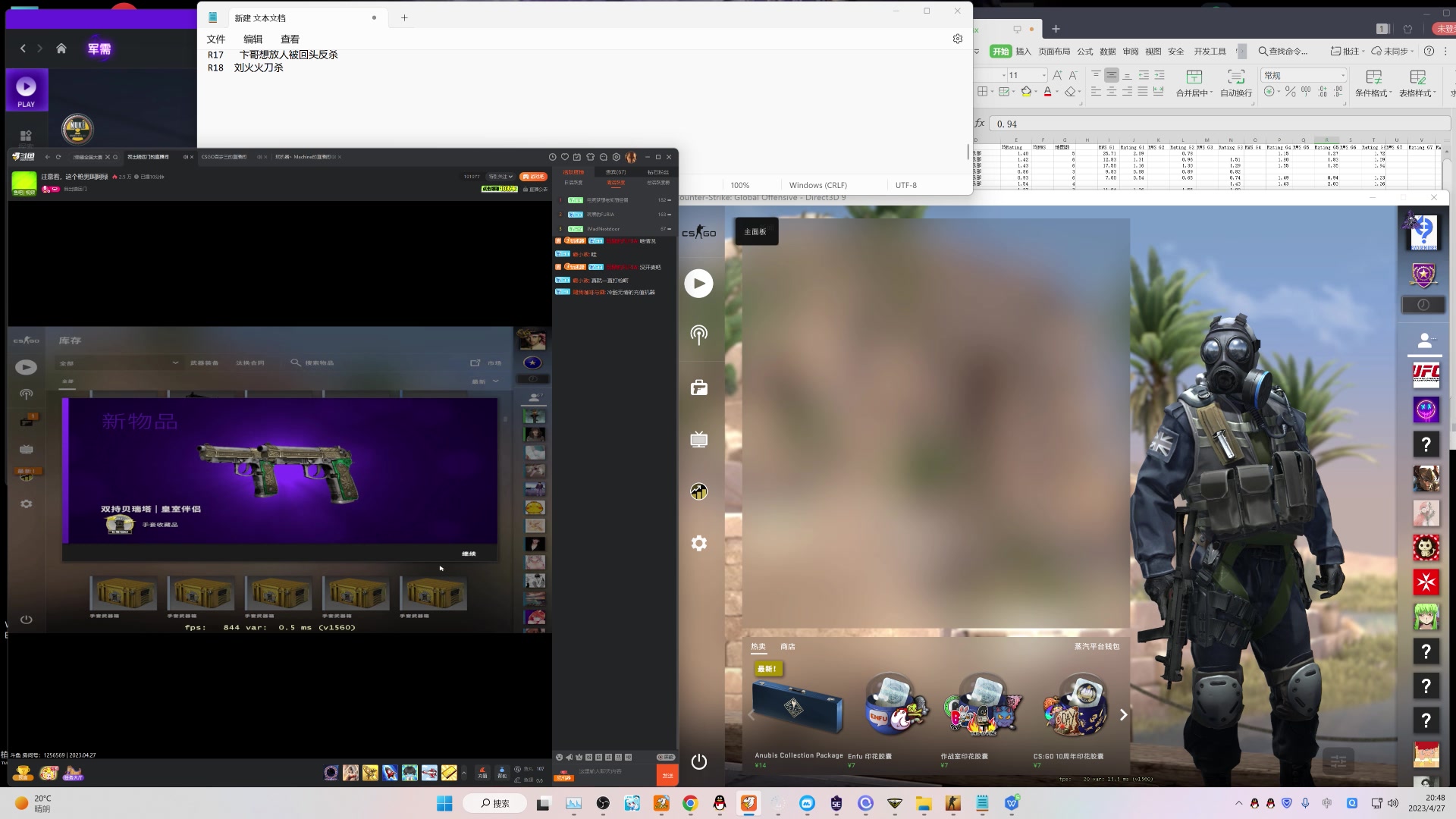Screen dimensions: 1456x819
Task: Click the Douyu calendar icon in title bar
Action: click(x=577, y=157)
